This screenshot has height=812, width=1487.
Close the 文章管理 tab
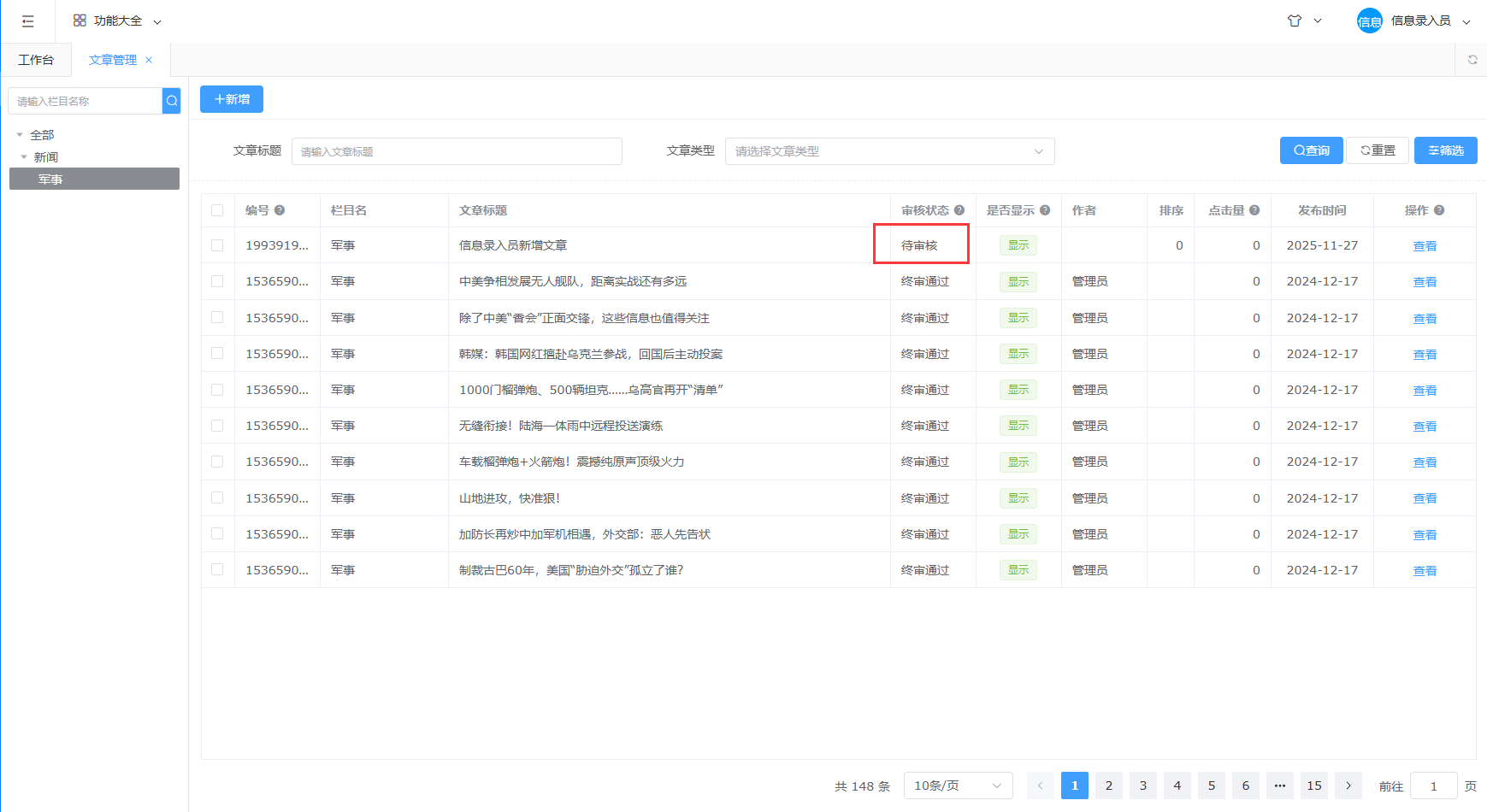149,60
